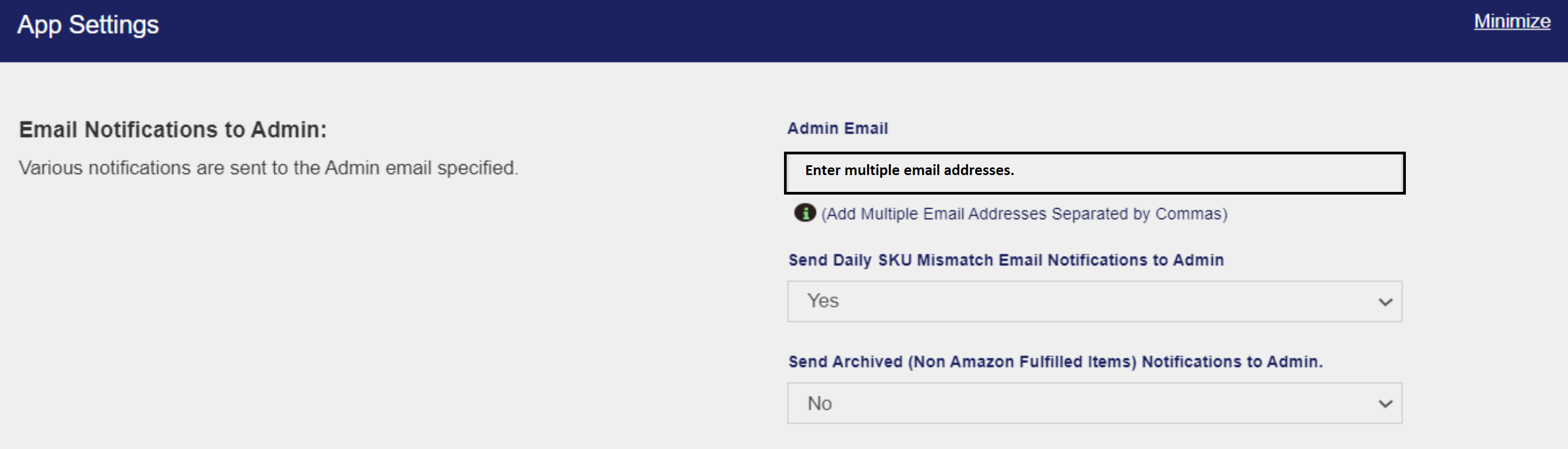
Task: Click the "App Settings" title
Action: coord(88,26)
